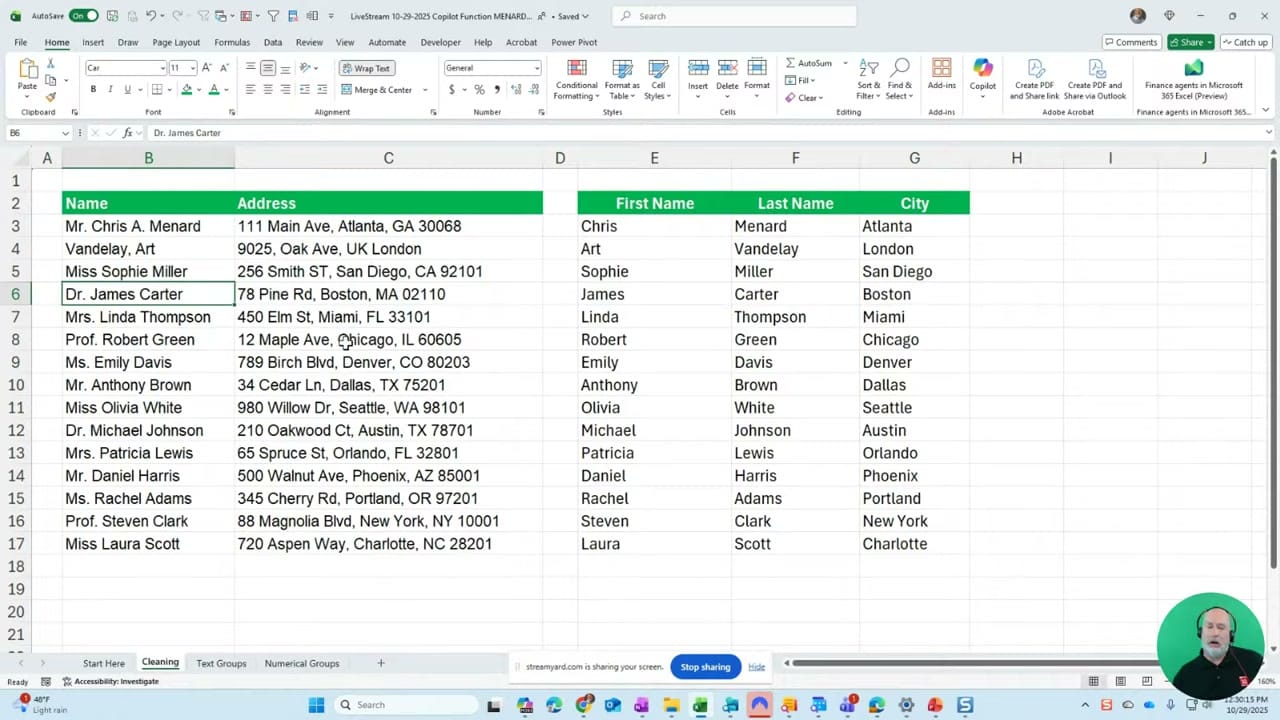Open the Text Groups sheet tab
The image size is (1280, 720).
tap(221, 663)
